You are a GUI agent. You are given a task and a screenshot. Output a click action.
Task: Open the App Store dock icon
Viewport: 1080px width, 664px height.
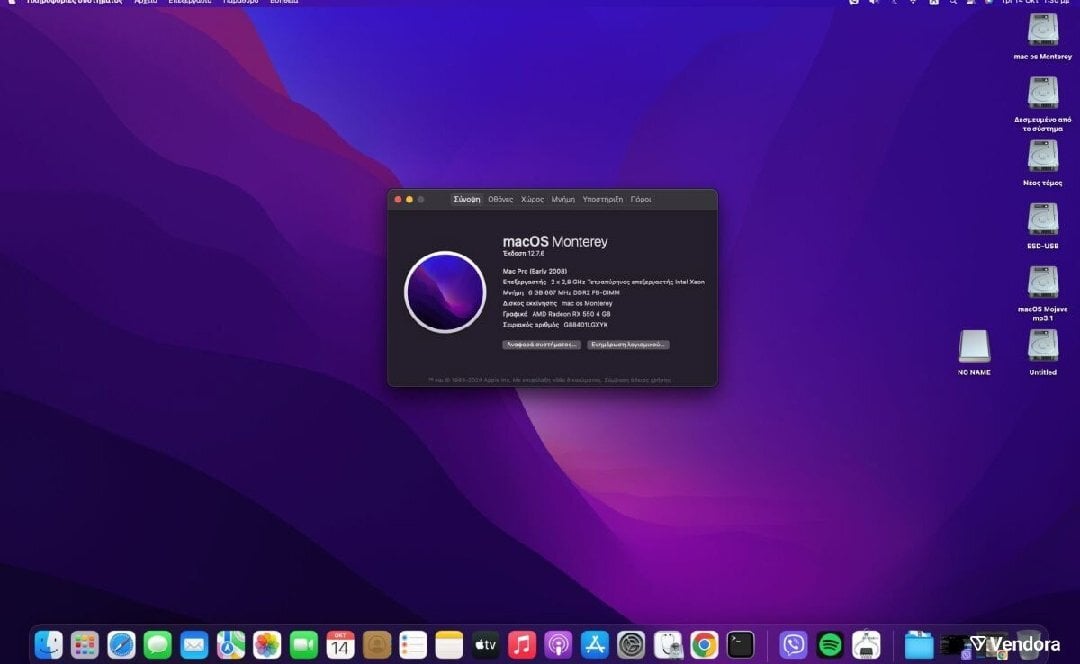pos(595,645)
